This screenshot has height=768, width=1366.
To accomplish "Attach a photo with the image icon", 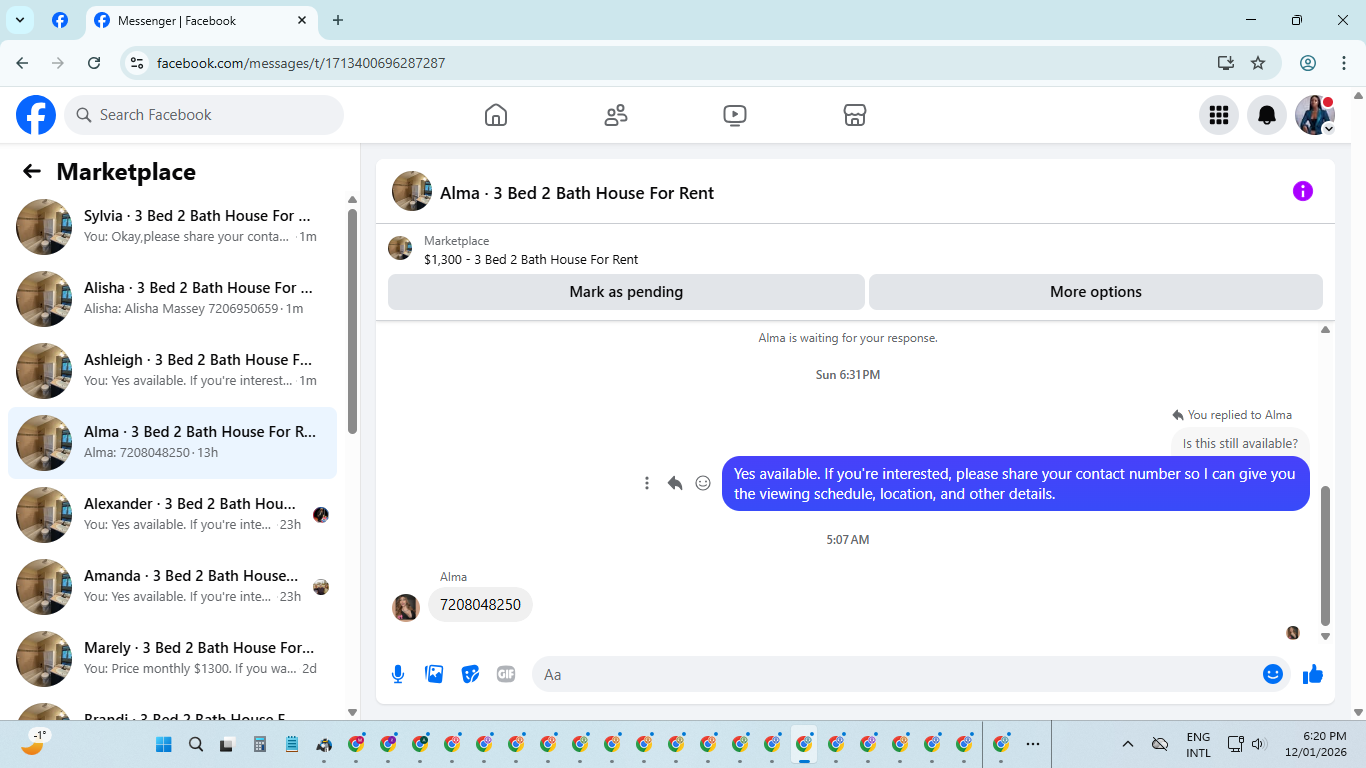I will [x=434, y=674].
